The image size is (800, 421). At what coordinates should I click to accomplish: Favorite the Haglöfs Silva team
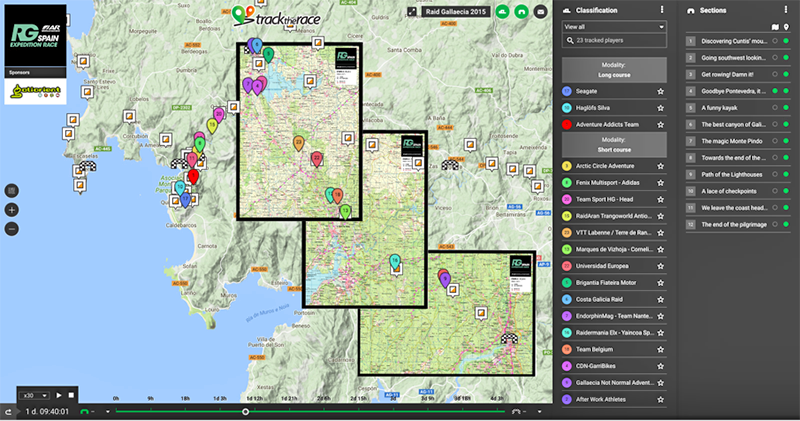pyautogui.click(x=660, y=108)
